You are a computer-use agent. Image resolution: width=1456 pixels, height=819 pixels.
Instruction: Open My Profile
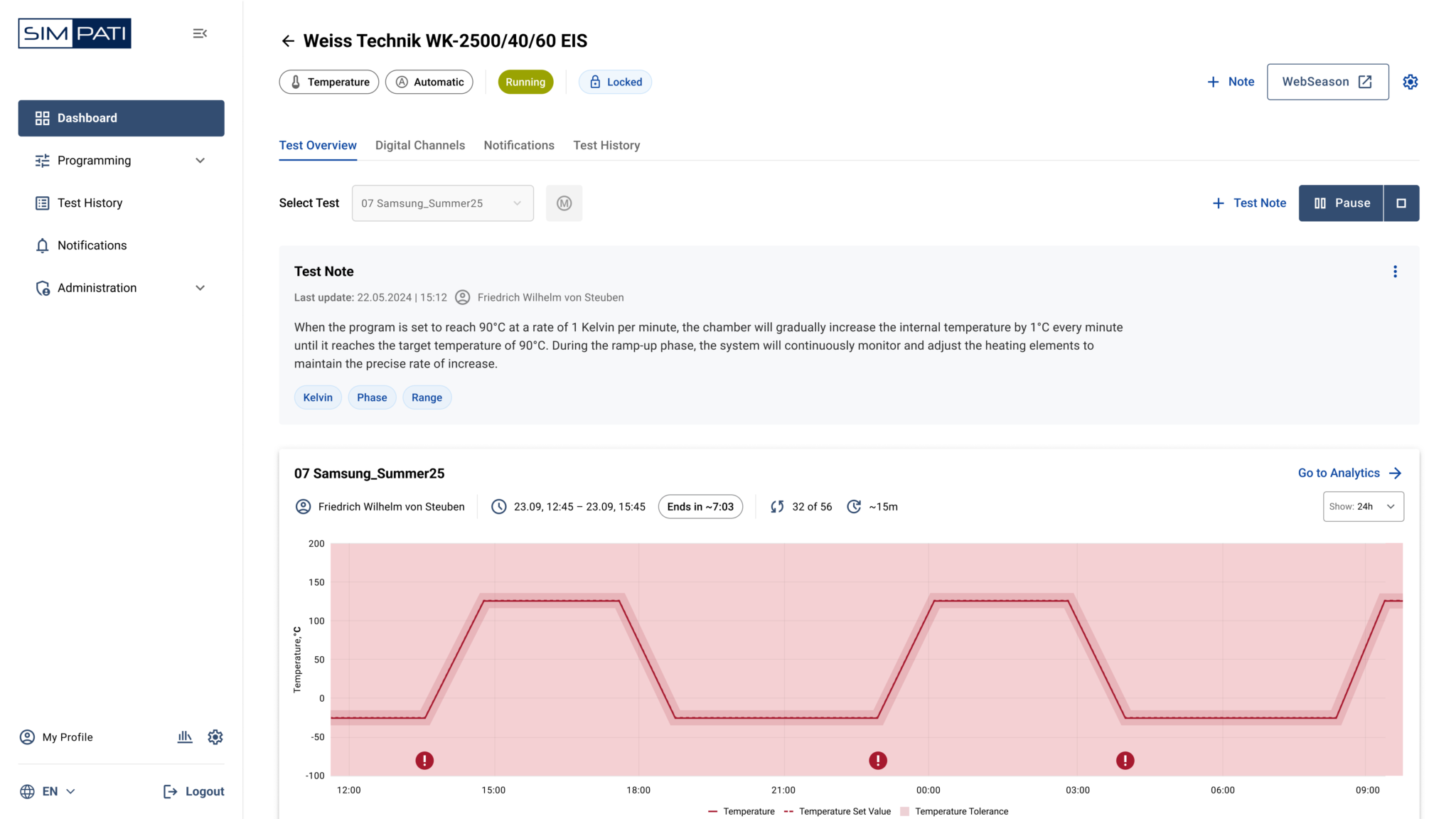57,737
